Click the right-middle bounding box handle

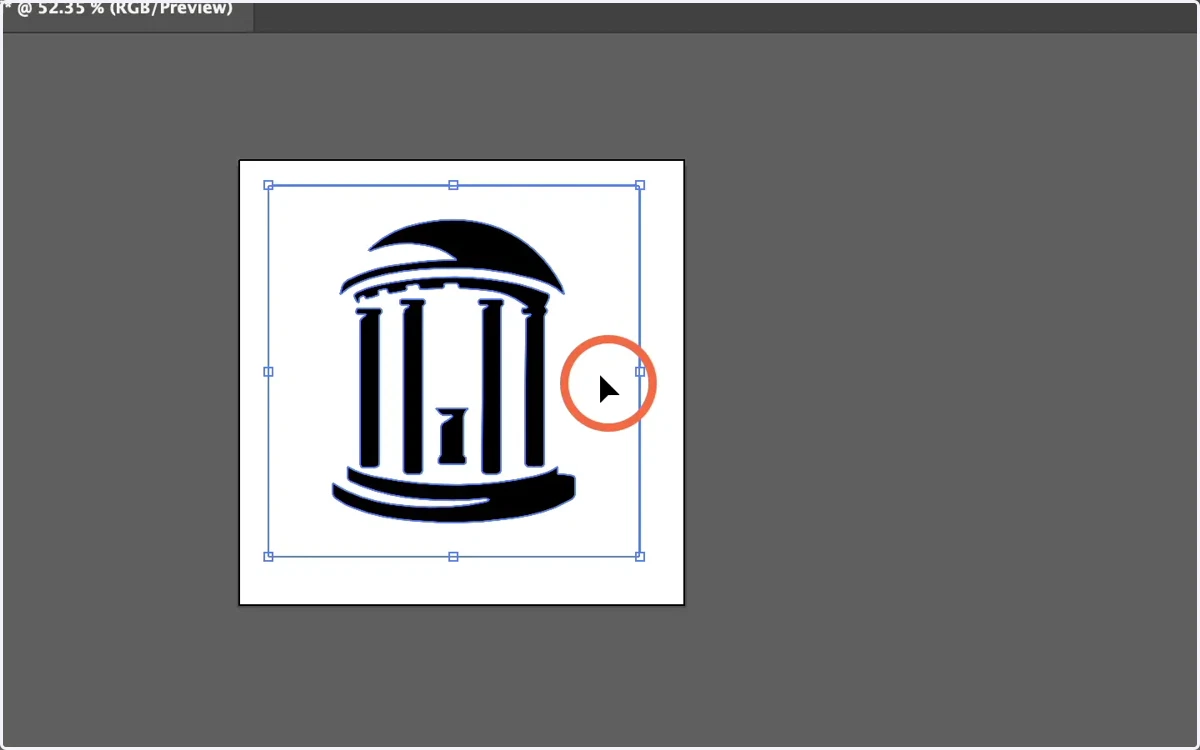tap(640, 371)
